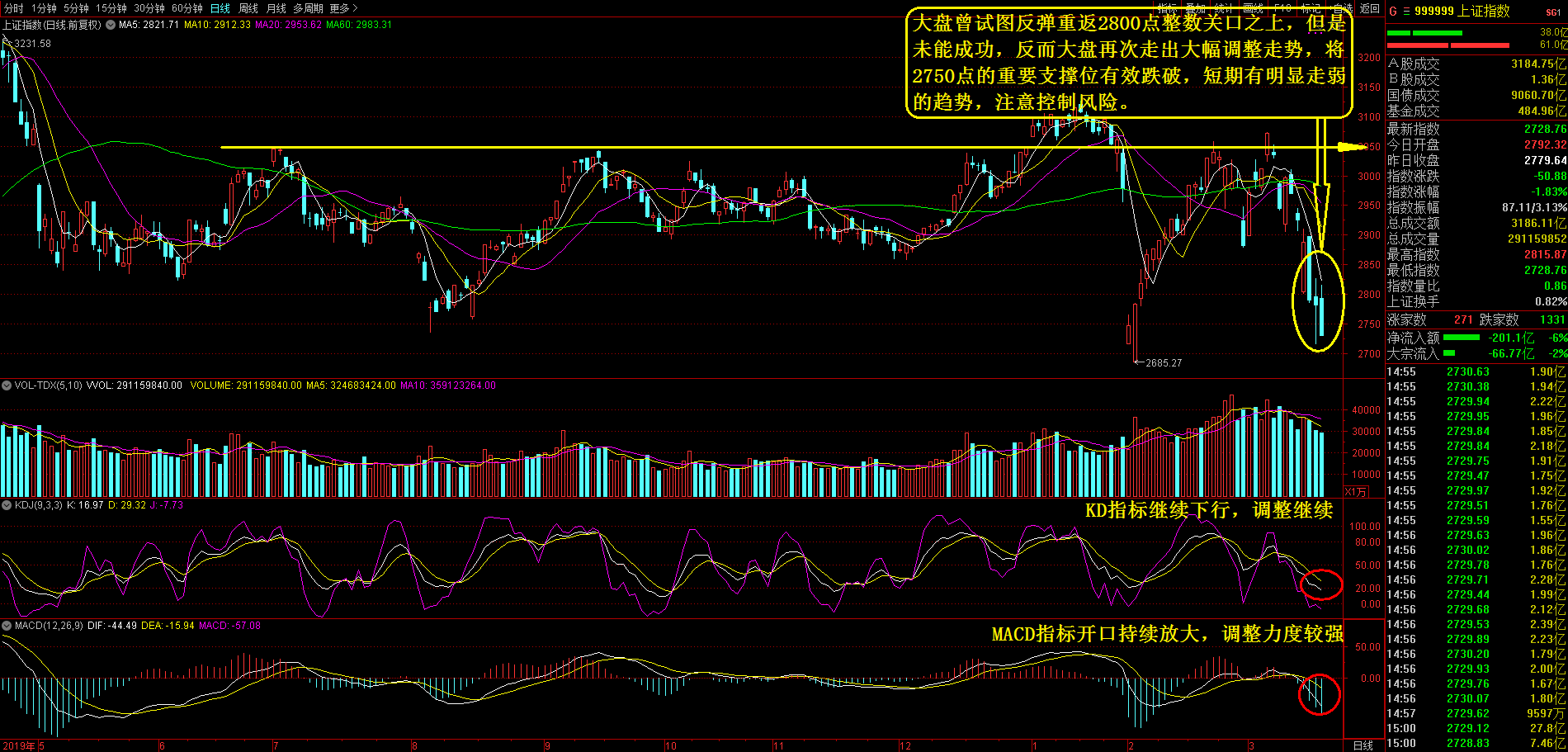Switch to the 周线 weekly chart tab
The width and height of the screenshot is (1568, 752).
248,8
